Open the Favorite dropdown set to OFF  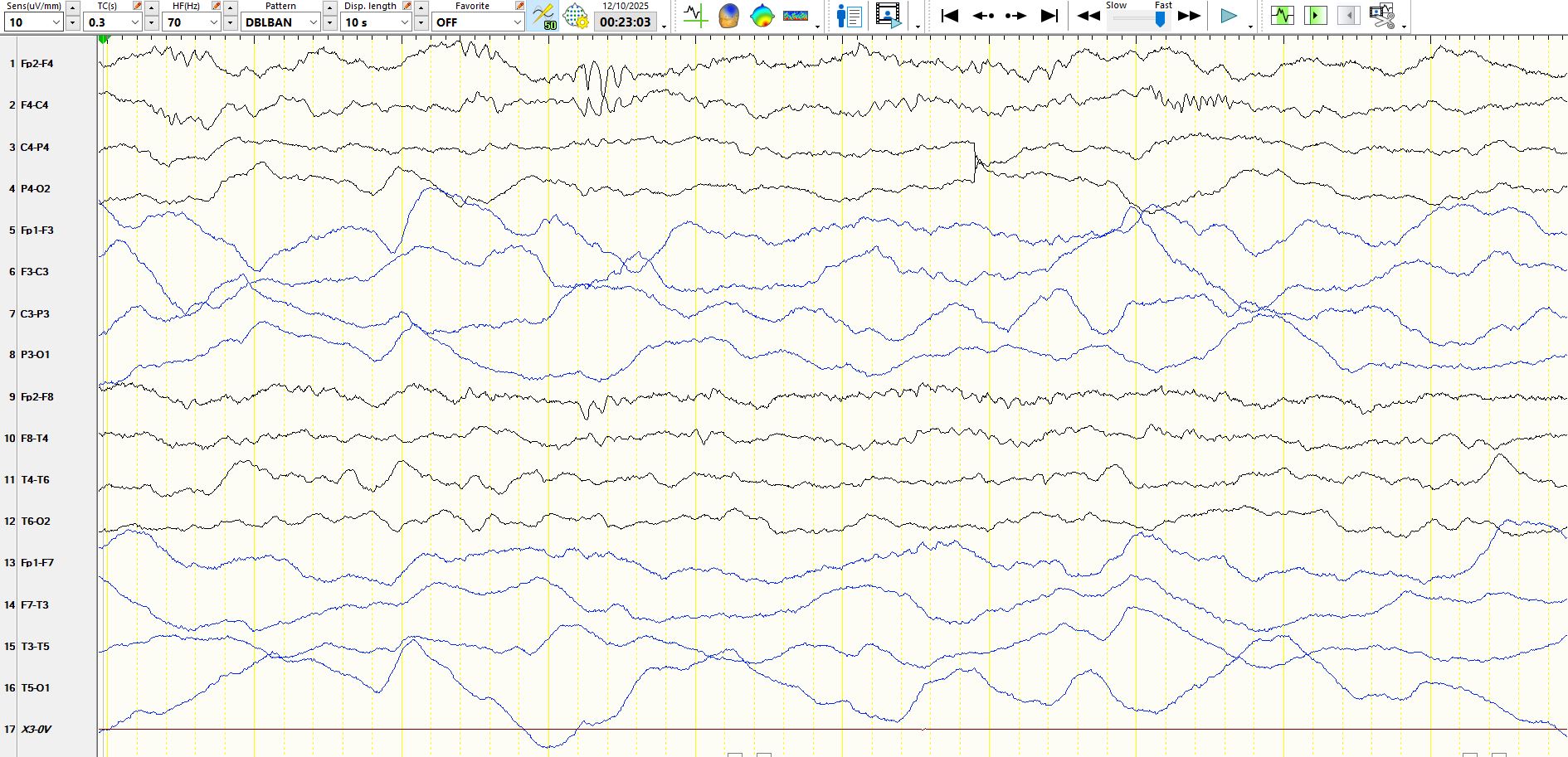point(517,22)
